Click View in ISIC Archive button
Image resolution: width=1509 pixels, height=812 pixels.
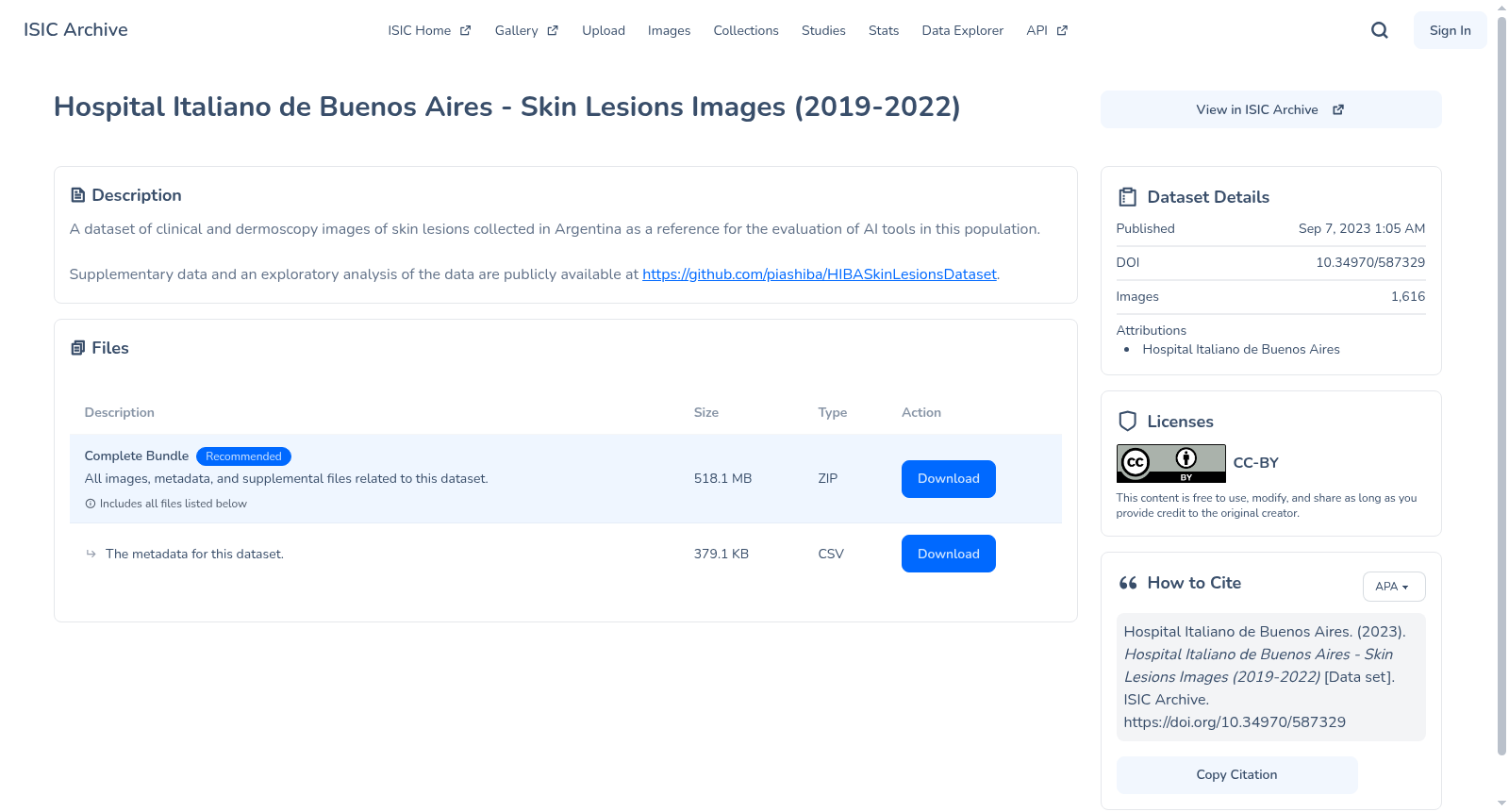pos(1271,109)
